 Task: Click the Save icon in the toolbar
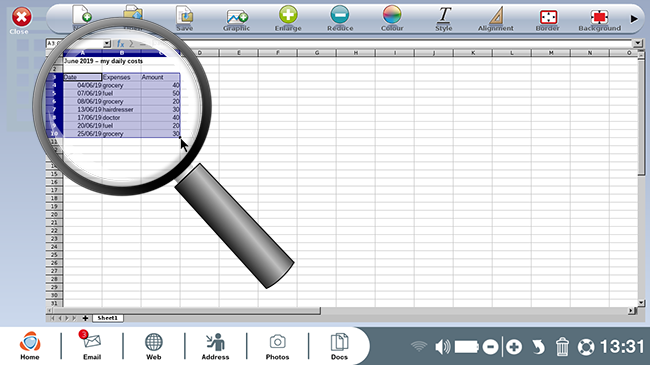point(184,18)
